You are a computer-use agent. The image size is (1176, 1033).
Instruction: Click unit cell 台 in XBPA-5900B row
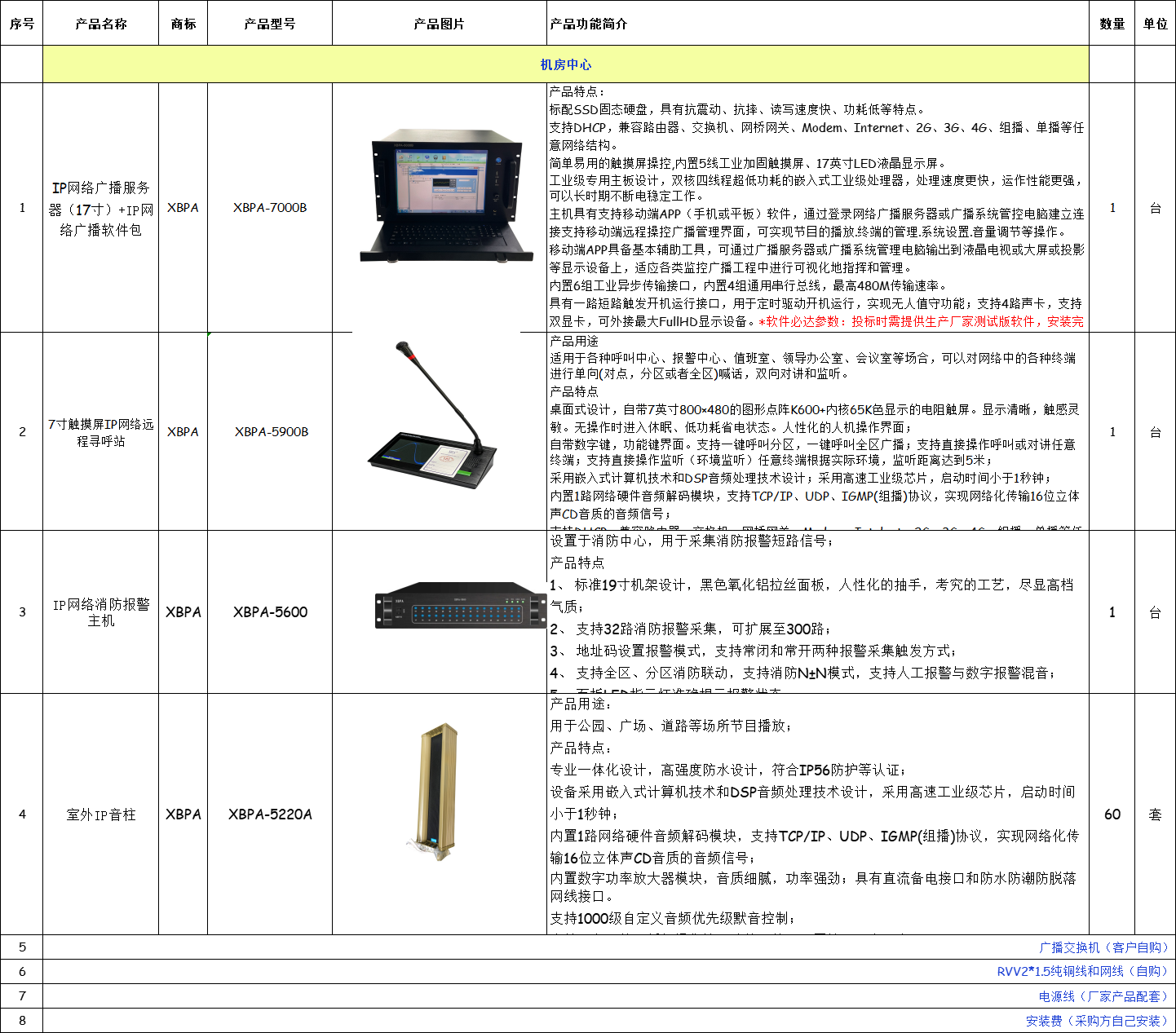point(1156,432)
